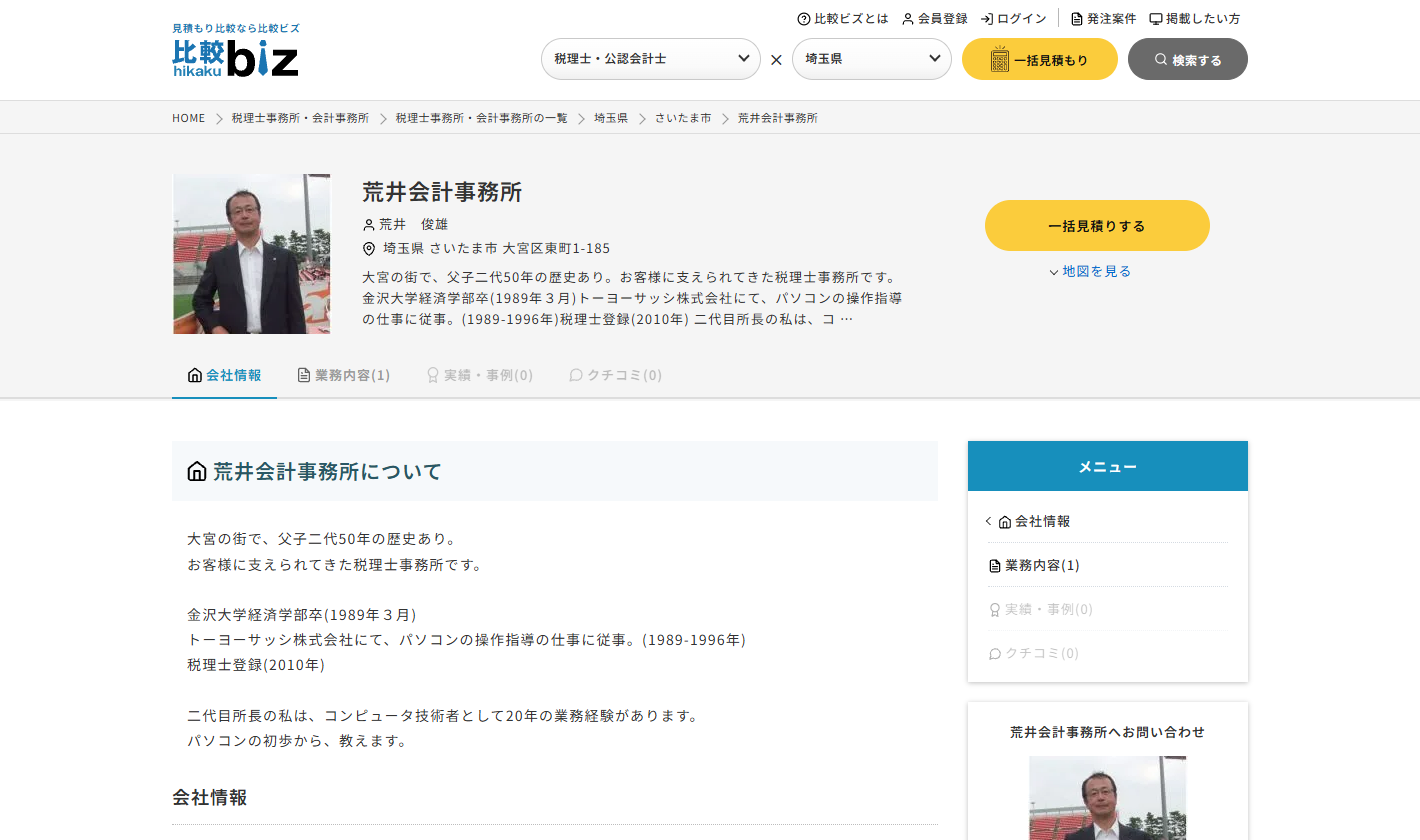Click the question mark icon beside 比較ビズとは
This screenshot has height=840, width=1420.
pyautogui.click(x=803, y=18)
